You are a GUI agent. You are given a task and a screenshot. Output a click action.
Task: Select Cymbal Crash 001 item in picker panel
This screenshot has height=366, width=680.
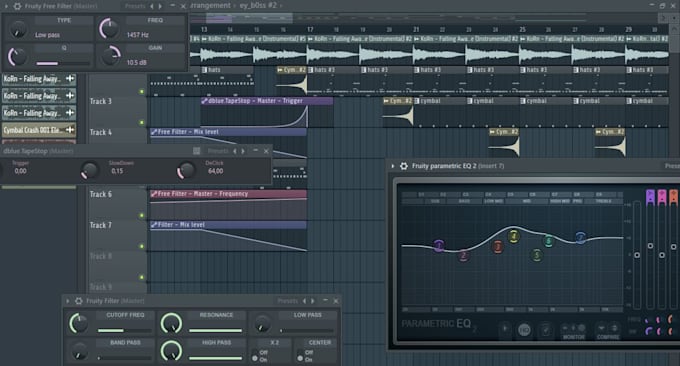pos(39,130)
